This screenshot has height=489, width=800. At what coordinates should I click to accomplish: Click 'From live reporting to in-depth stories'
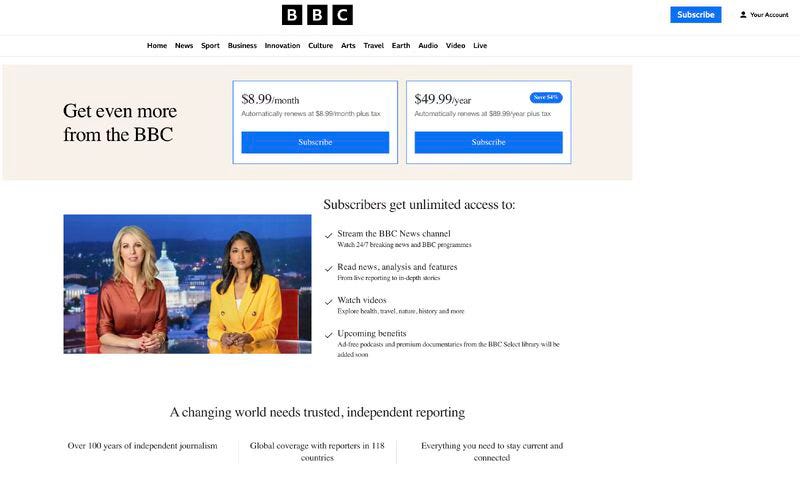[388, 278]
